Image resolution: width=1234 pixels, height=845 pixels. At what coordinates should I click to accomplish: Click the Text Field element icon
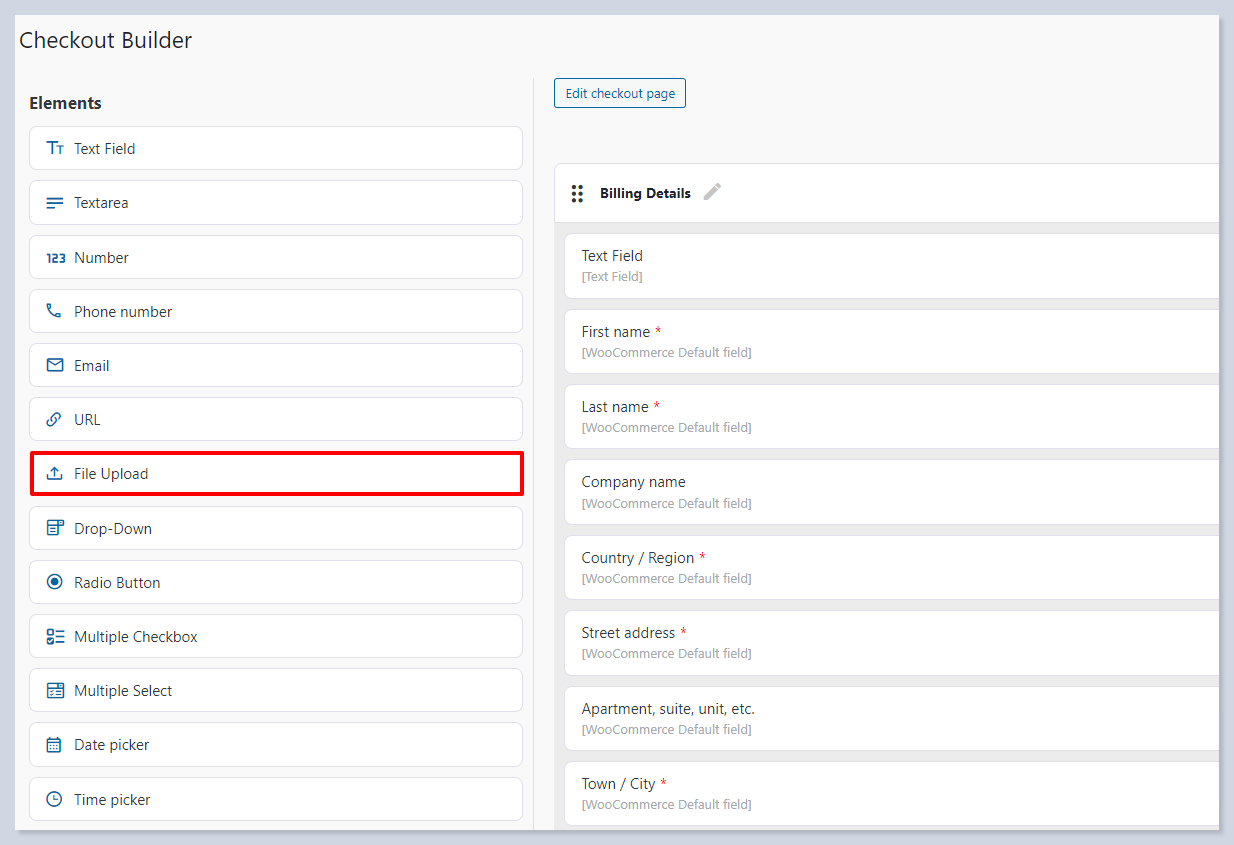click(55, 148)
